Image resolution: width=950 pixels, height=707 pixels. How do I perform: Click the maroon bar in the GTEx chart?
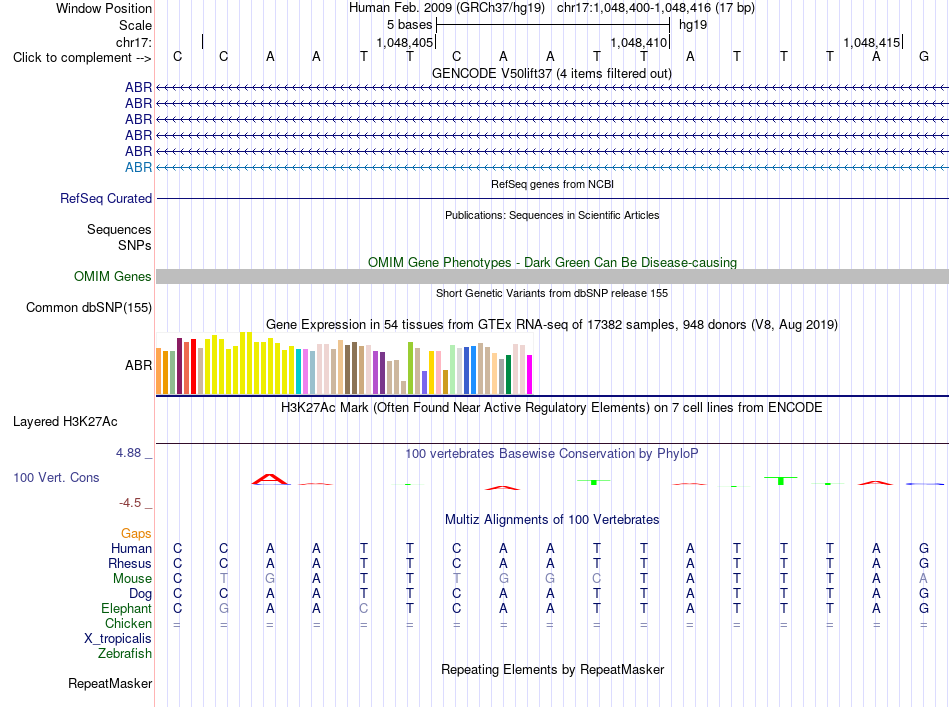pyautogui.click(x=179, y=366)
